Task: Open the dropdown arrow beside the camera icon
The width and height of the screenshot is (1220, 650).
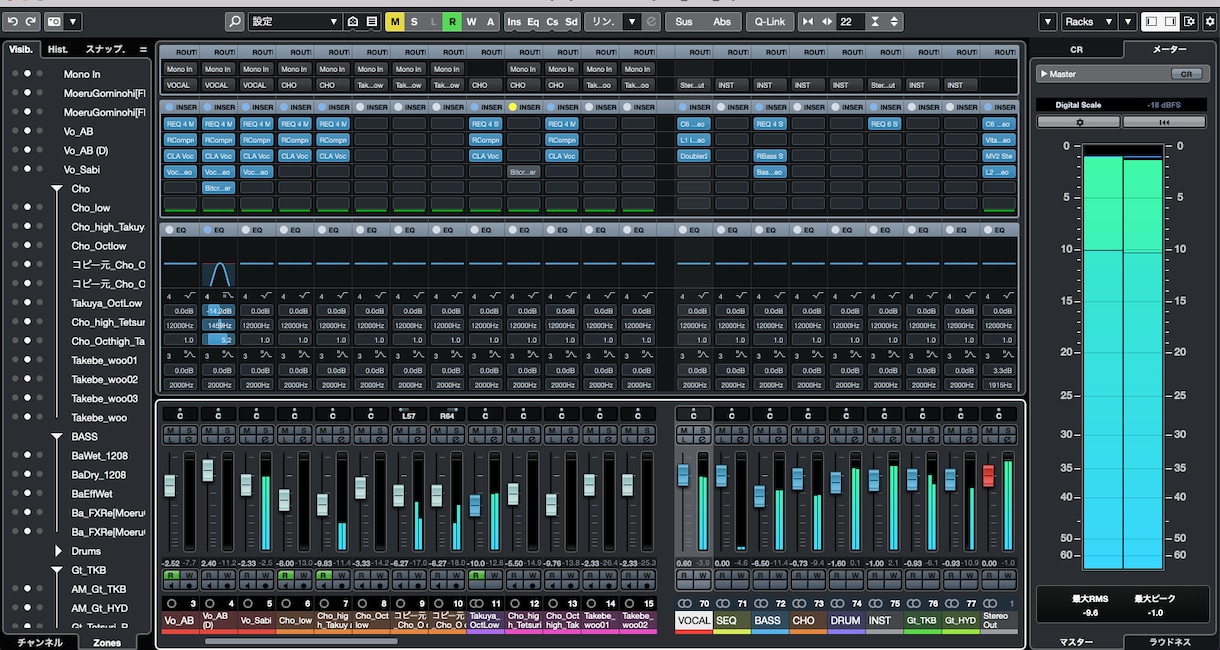Action: (x=74, y=21)
